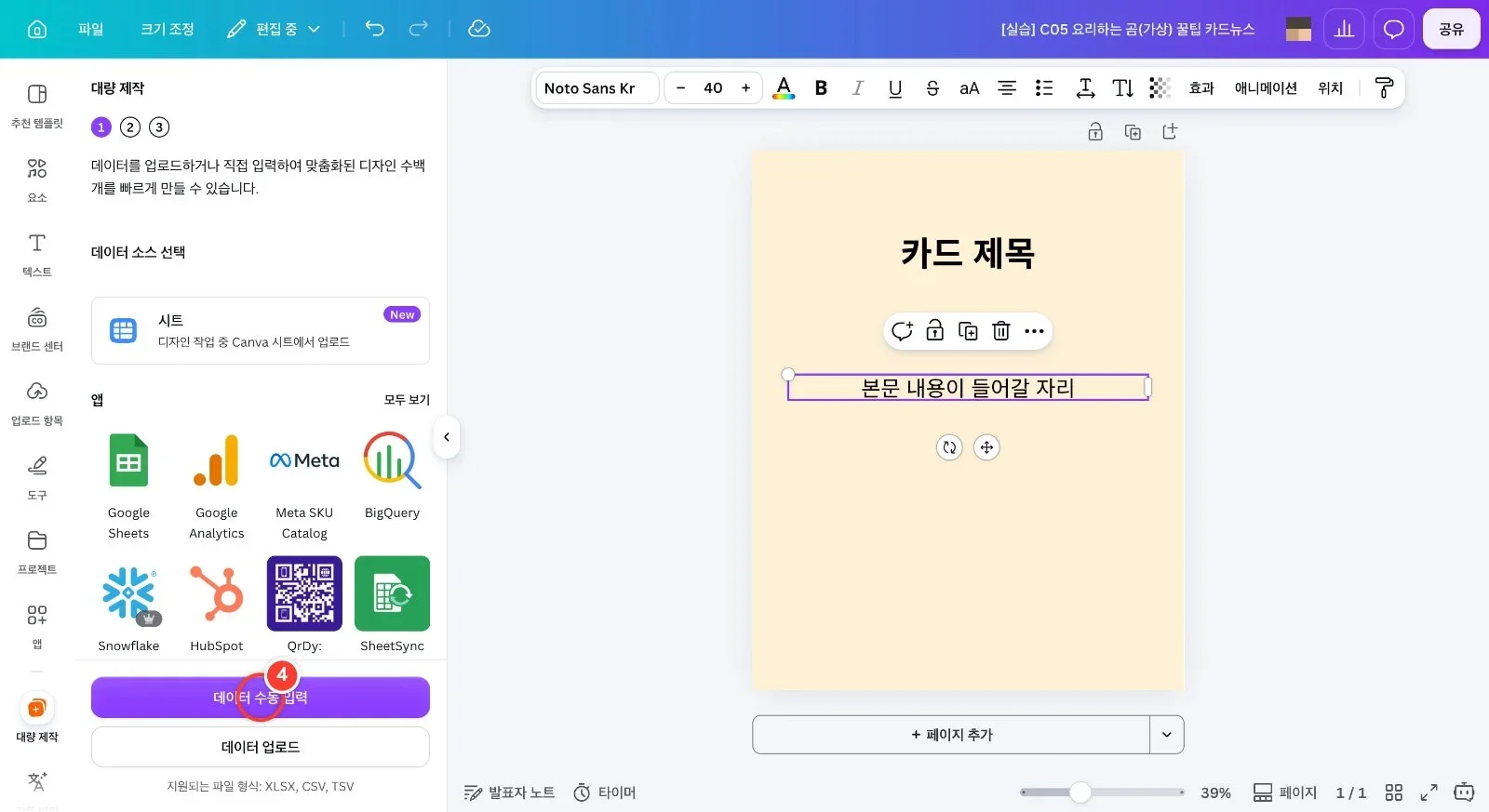The width and height of the screenshot is (1489, 812).
Task: Toggle bold formatting
Action: [821, 88]
